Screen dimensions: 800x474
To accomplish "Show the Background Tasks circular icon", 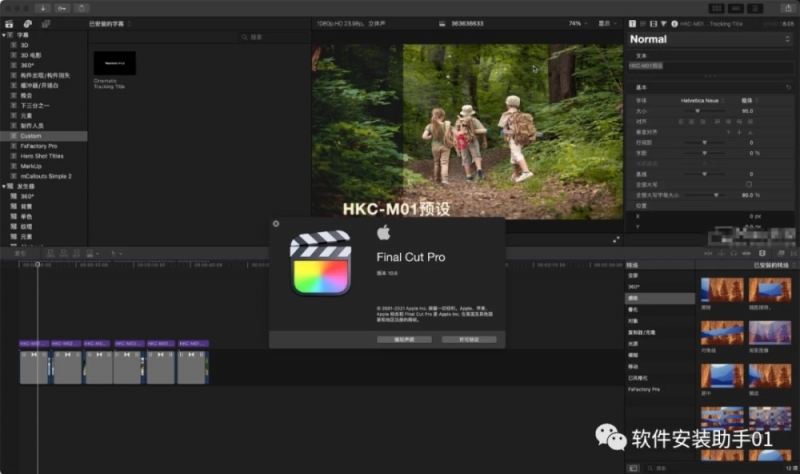I will (81, 8).
